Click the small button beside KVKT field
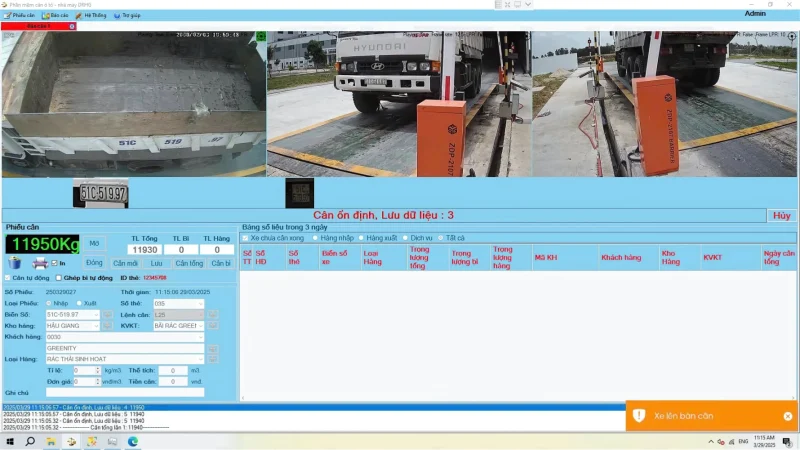 213,325
